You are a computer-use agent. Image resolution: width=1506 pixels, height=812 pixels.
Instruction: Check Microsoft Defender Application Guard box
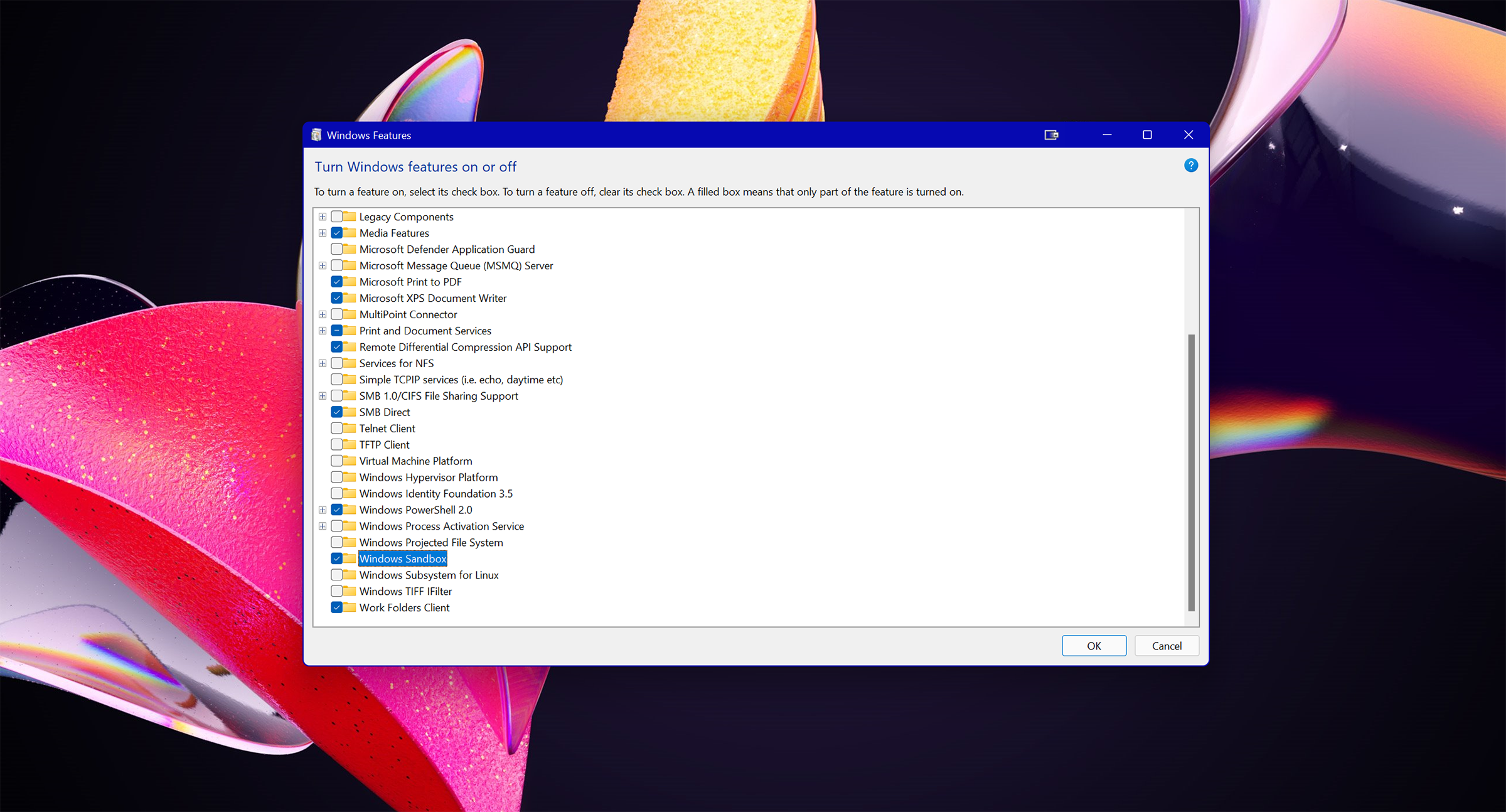coord(337,249)
